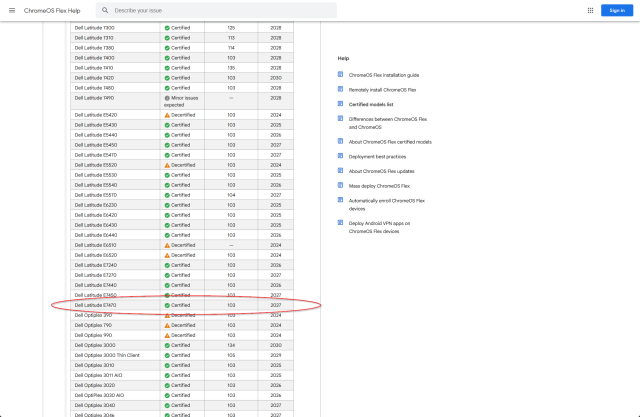
Task: Click the green Certified checkmark for Latitude E7470
Action: [x=167, y=305]
